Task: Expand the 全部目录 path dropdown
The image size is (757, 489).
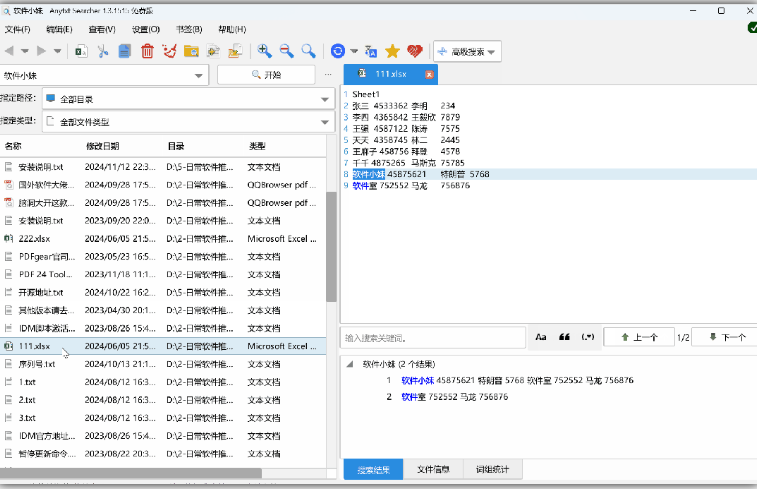Action: (x=325, y=99)
